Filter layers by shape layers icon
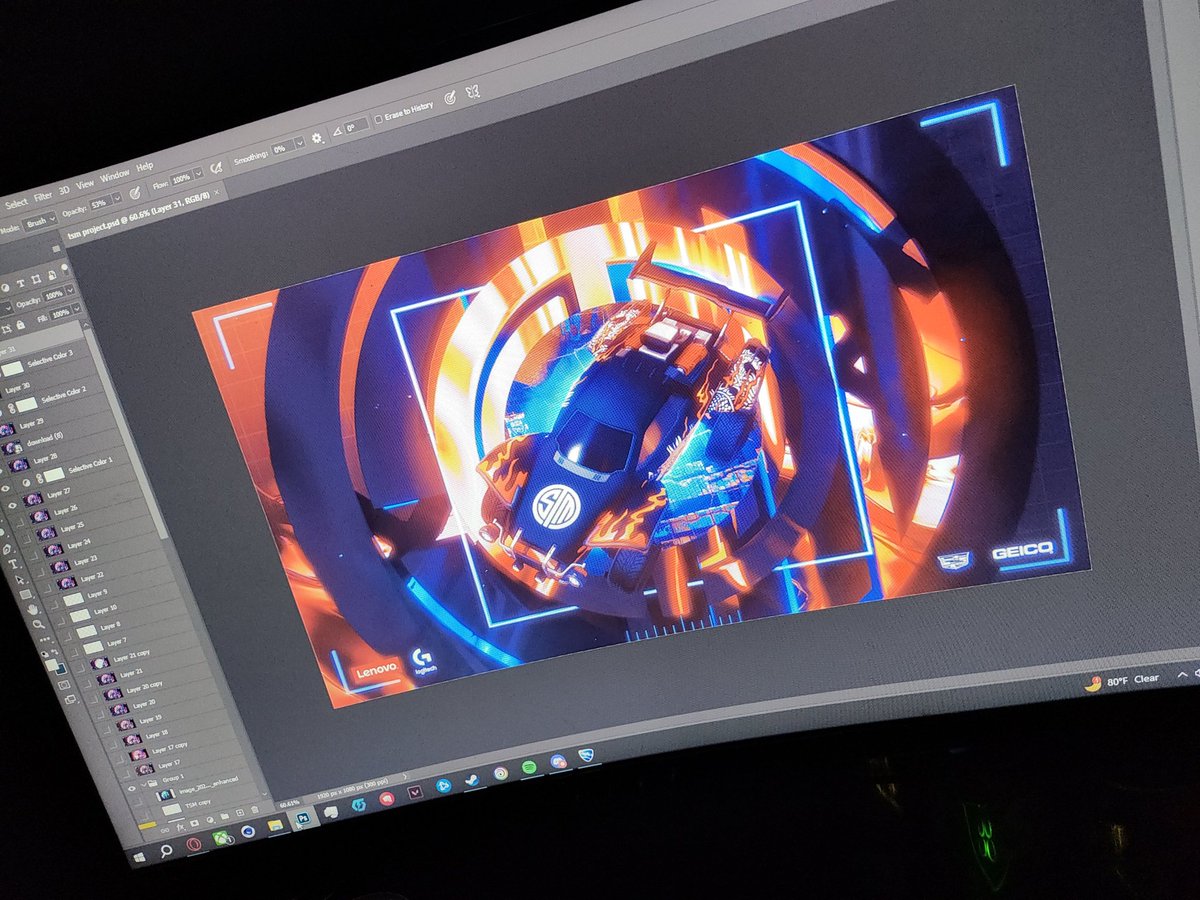The width and height of the screenshot is (1200, 900). pyautogui.click(x=36, y=279)
